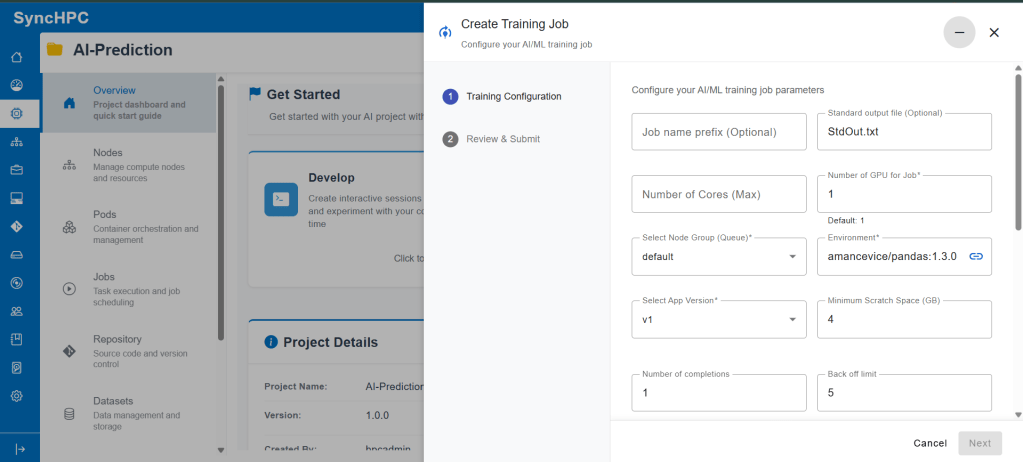This screenshot has width=1023, height=462.
Task: Close the Create Training Job dialog
Action: (994, 32)
